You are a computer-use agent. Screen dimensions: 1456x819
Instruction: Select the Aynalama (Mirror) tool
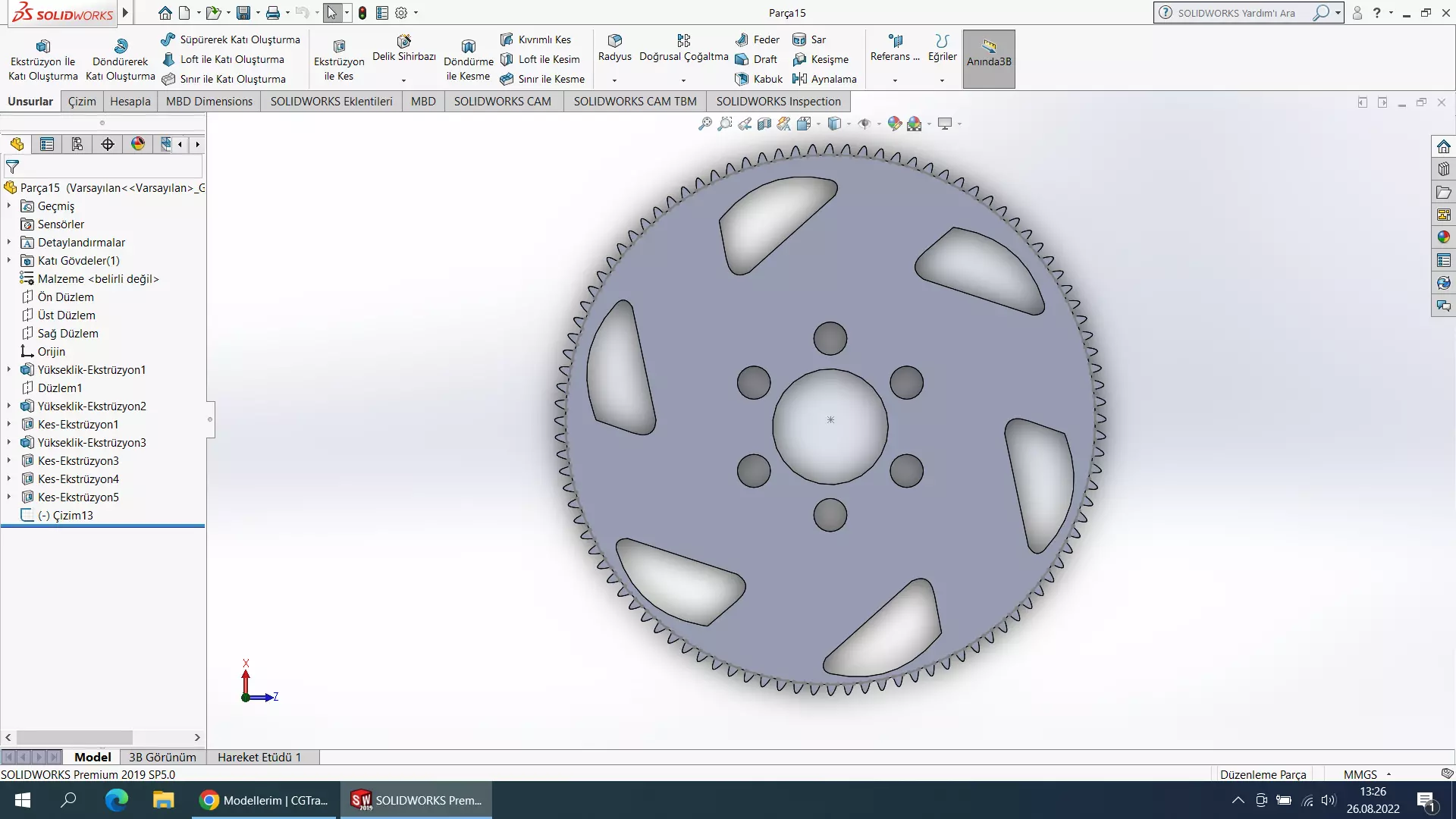(824, 79)
